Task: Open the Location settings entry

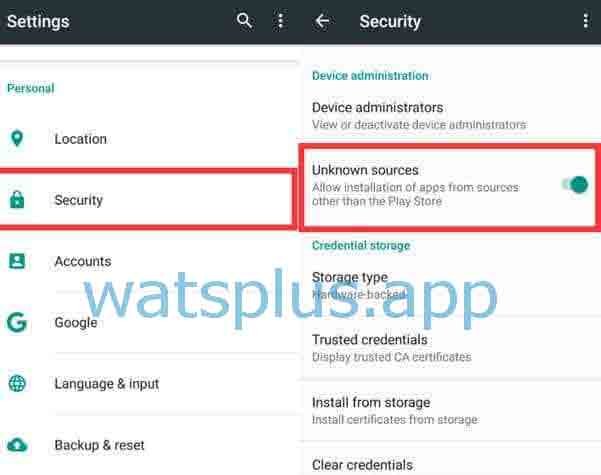Action: point(148,139)
